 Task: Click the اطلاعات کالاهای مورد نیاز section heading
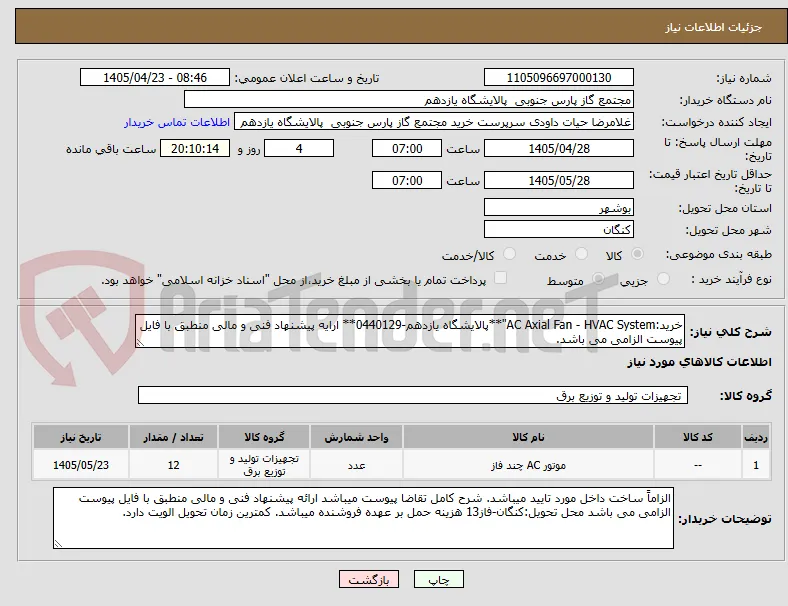pyautogui.click(x=699, y=362)
